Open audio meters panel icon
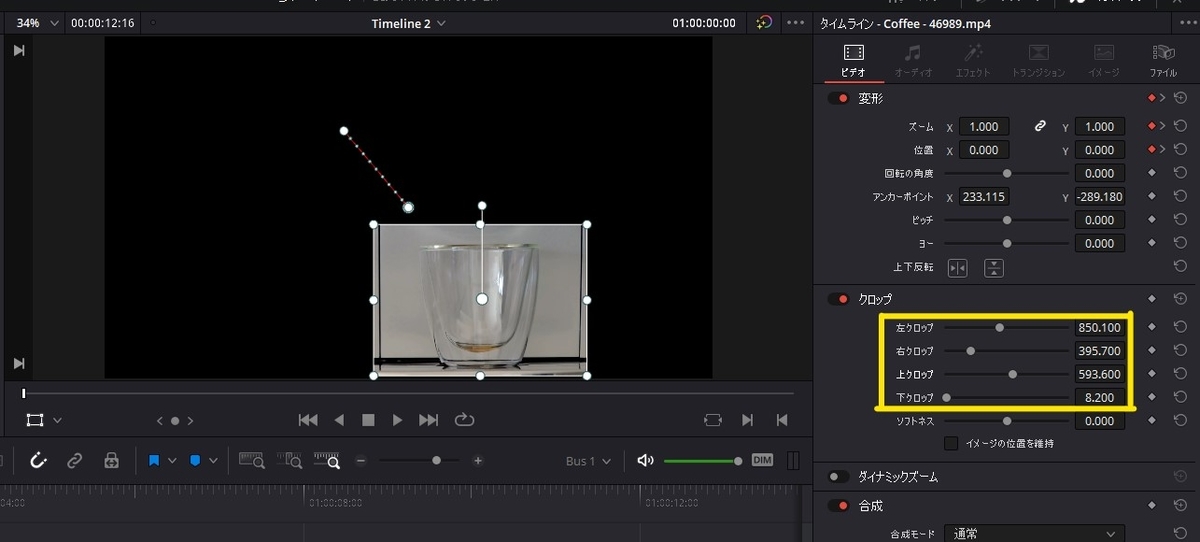This screenshot has height=542, width=1200. 793,460
